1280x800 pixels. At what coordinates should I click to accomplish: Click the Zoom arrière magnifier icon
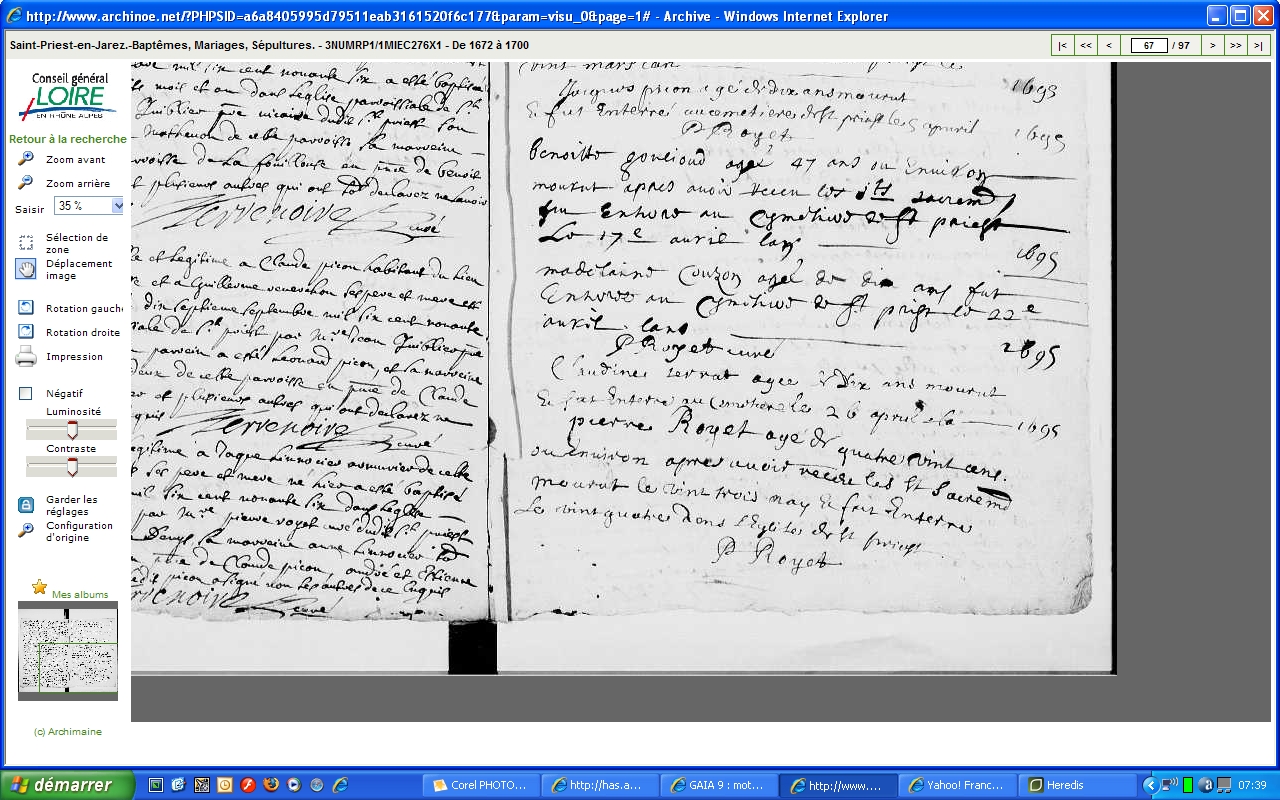point(26,183)
